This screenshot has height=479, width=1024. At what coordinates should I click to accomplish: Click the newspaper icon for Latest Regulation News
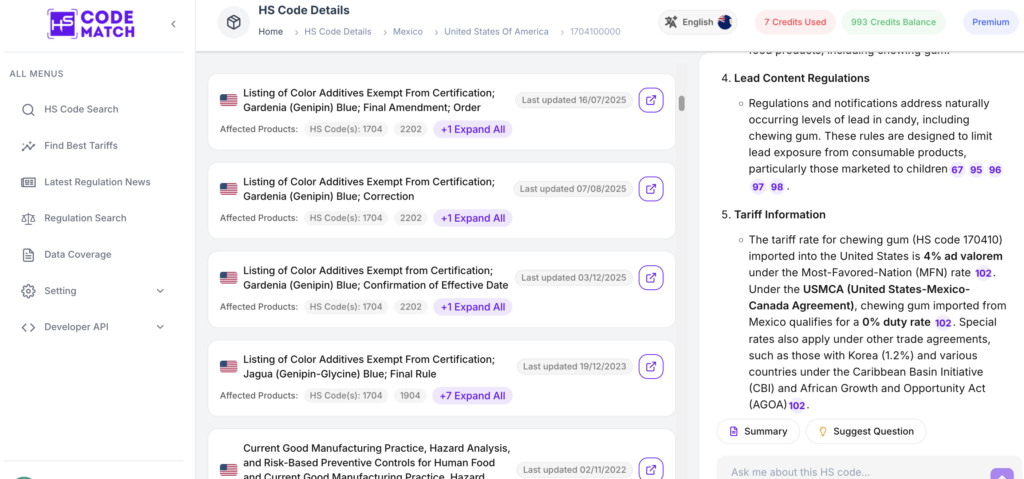tap(28, 182)
